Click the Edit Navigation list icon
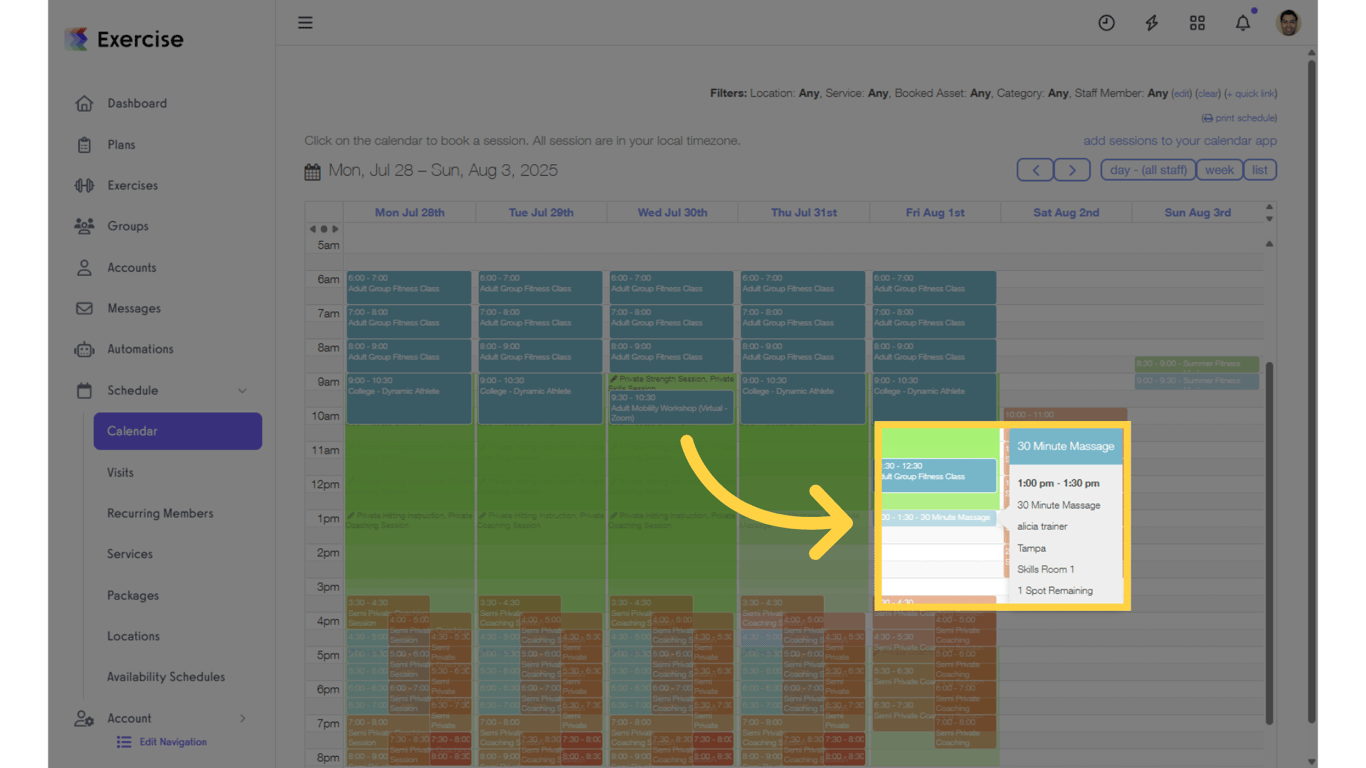 124,742
